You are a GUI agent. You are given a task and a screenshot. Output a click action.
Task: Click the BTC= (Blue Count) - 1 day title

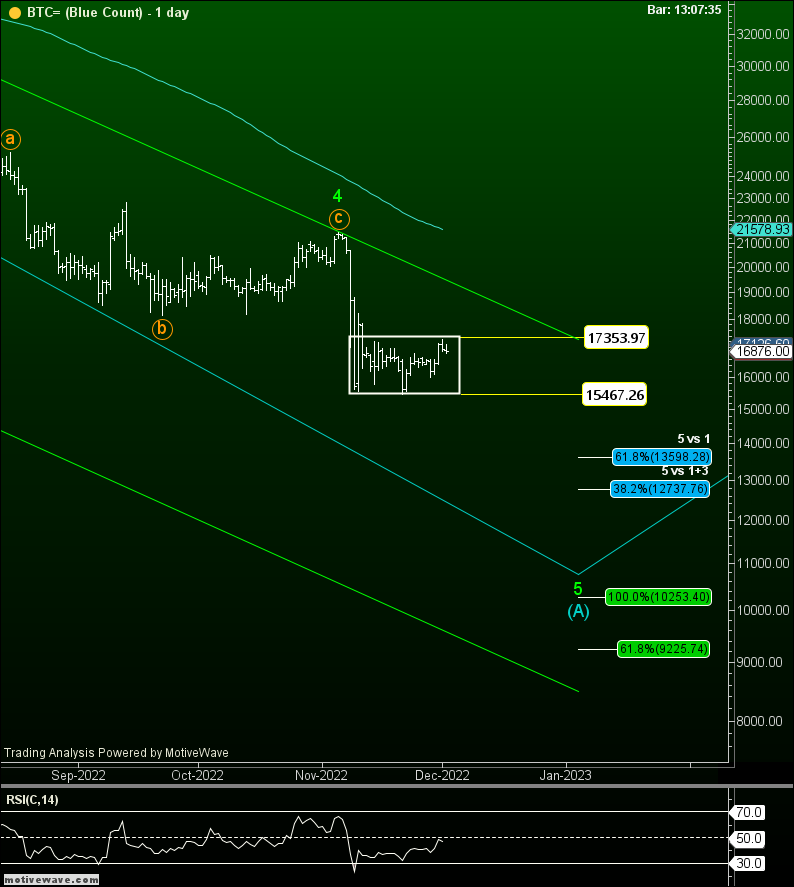[108, 13]
